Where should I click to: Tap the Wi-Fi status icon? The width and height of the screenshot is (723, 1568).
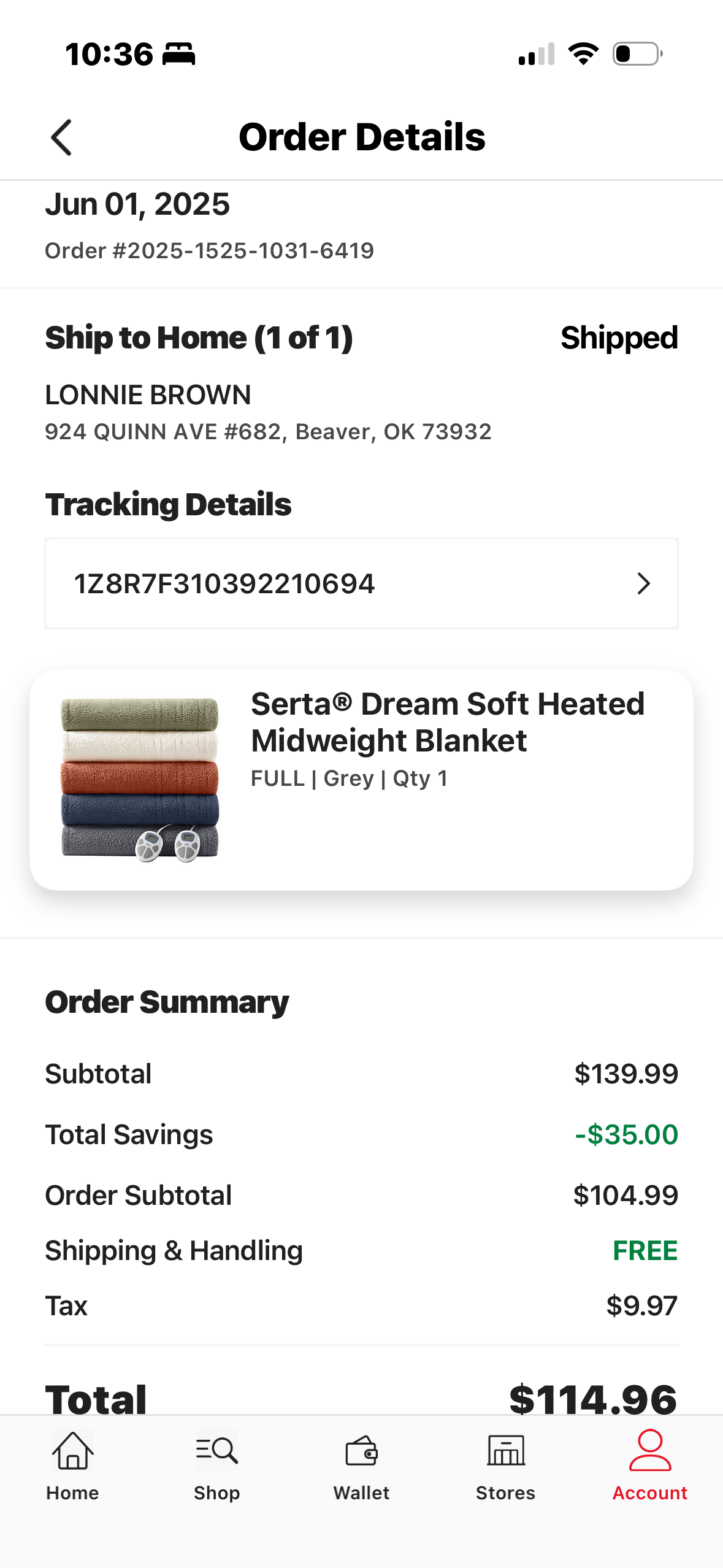coord(583,54)
